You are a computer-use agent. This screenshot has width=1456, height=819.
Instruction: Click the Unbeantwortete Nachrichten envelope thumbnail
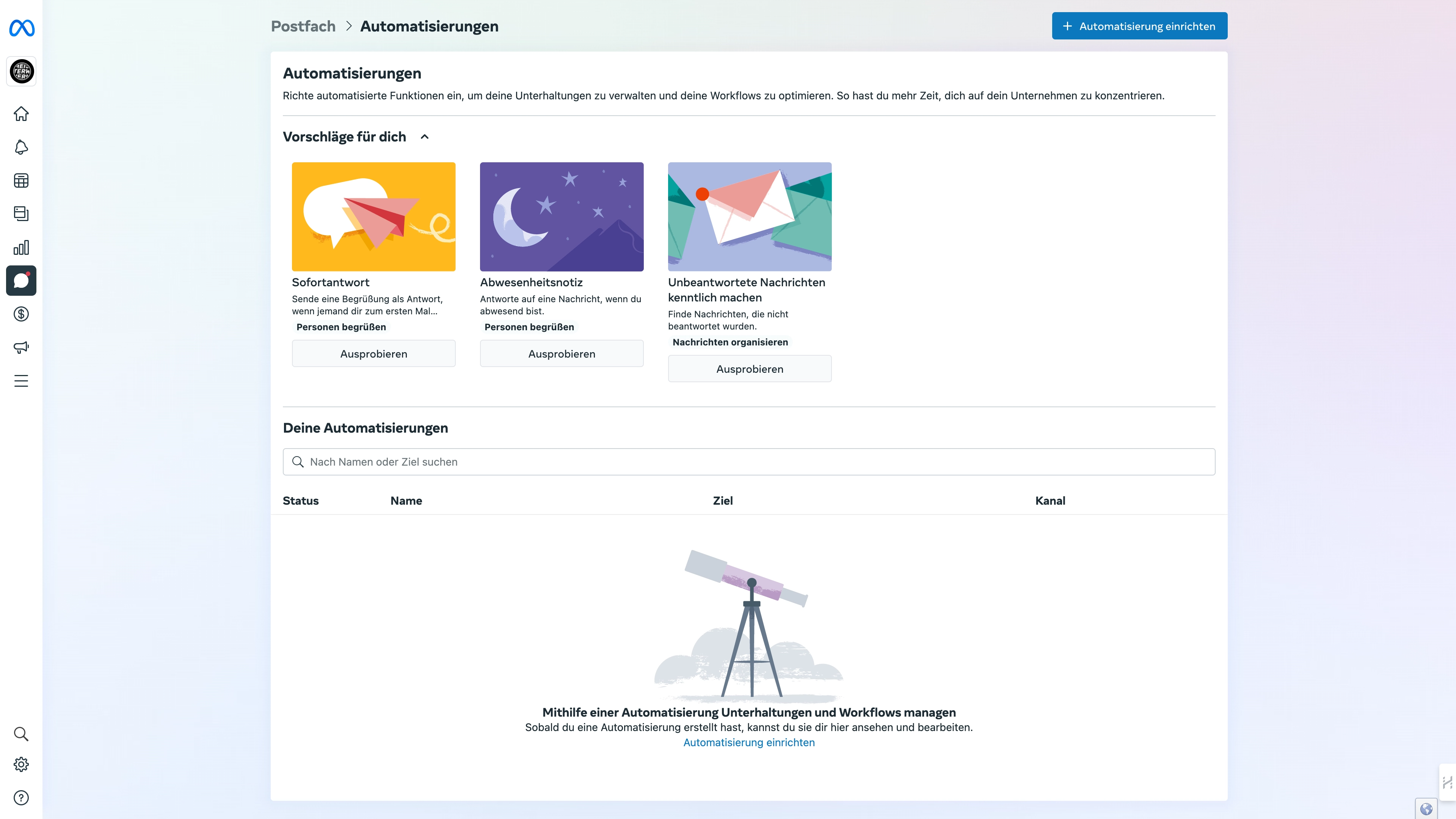coord(750,217)
